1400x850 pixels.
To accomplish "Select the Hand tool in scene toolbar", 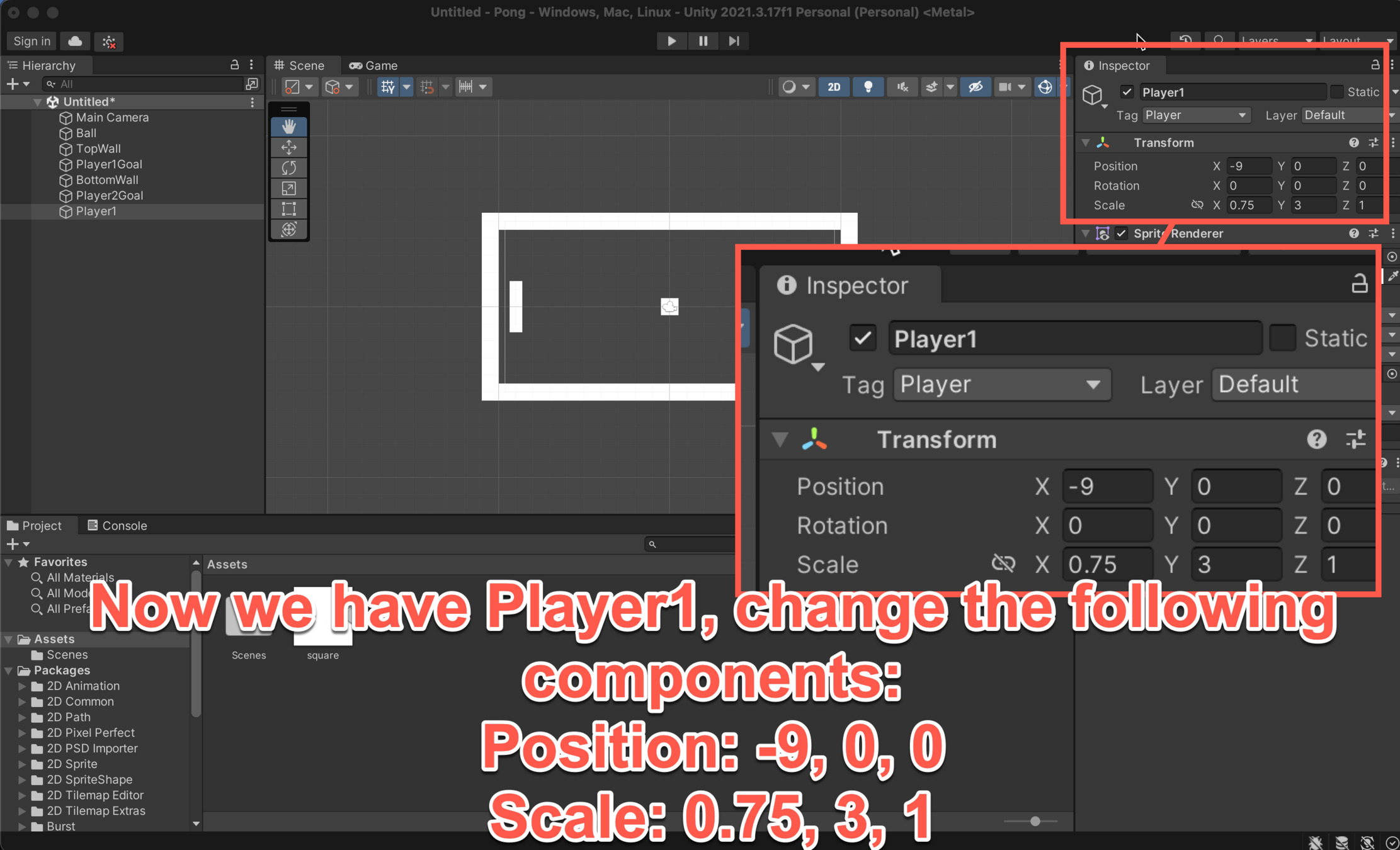I will coord(288,127).
